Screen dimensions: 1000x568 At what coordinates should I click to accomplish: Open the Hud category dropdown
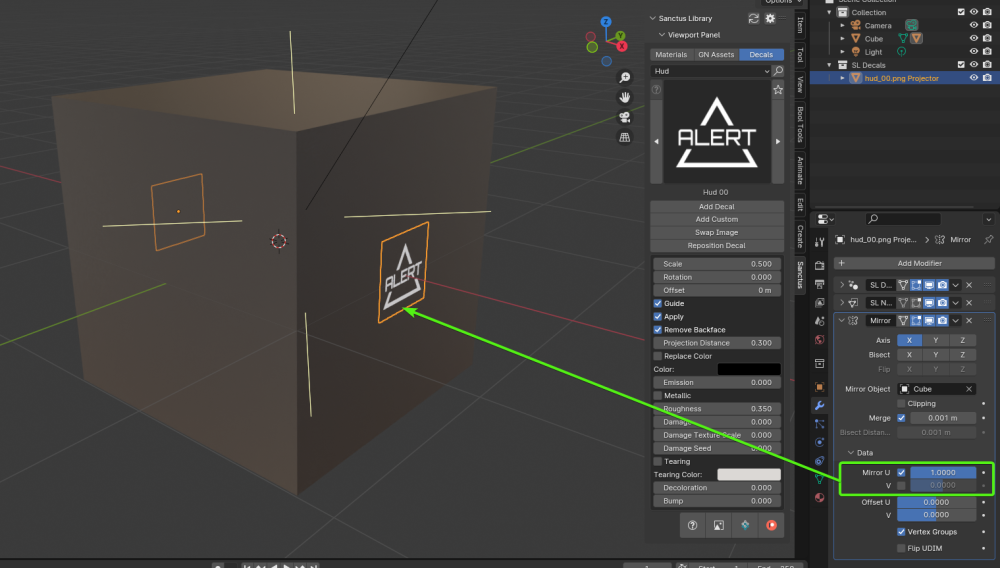(x=710, y=71)
